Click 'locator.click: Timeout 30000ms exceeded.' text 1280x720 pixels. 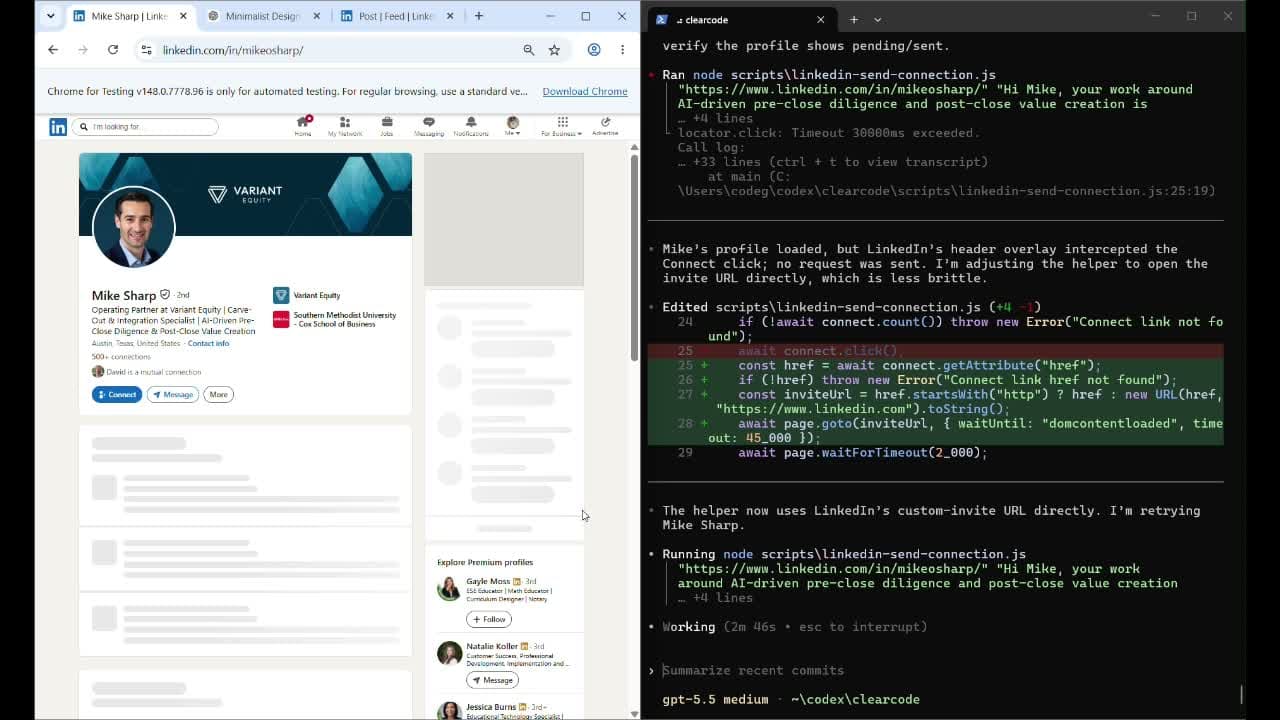[828, 133]
